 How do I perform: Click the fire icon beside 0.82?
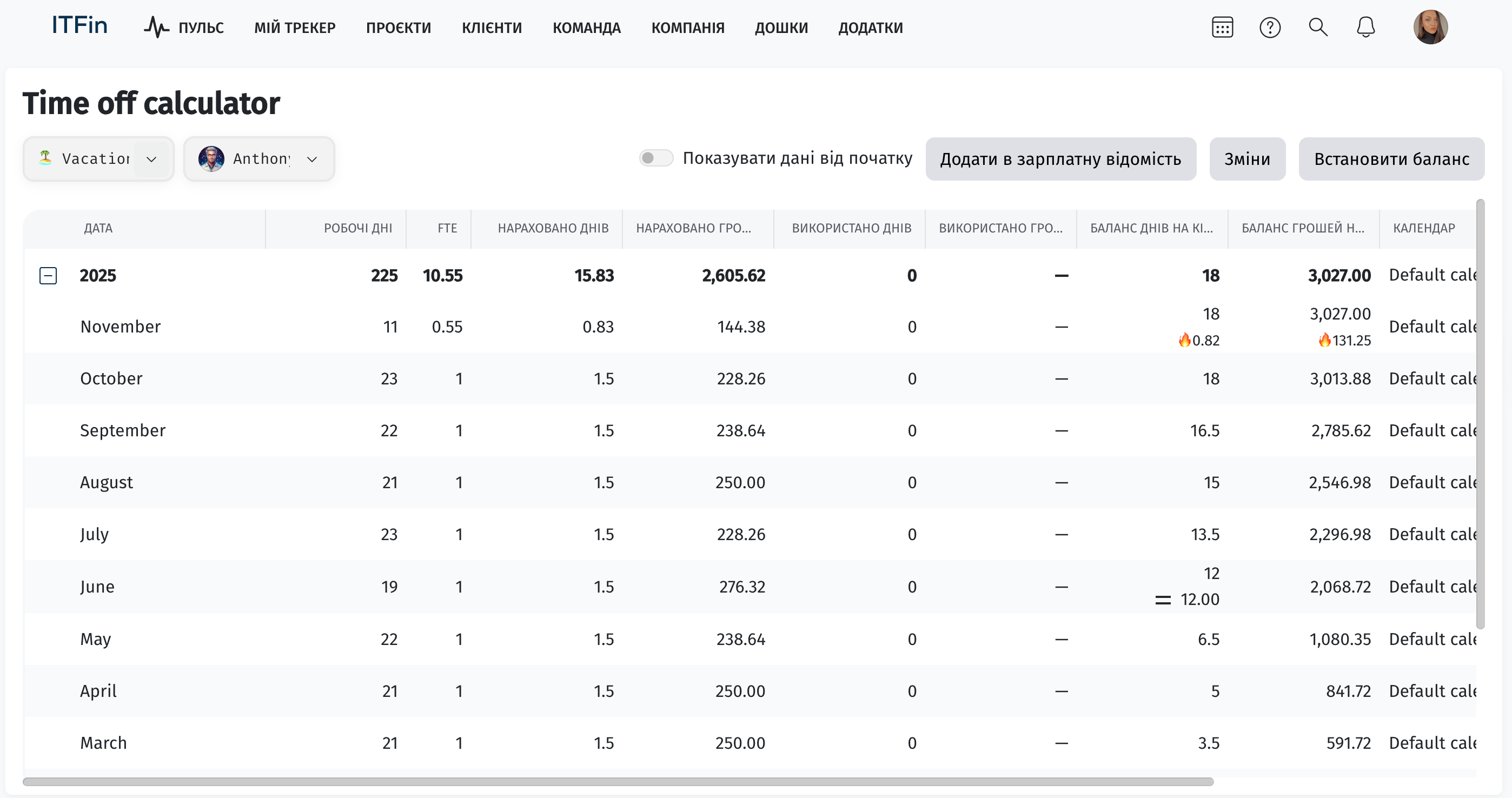(1184, 340)
